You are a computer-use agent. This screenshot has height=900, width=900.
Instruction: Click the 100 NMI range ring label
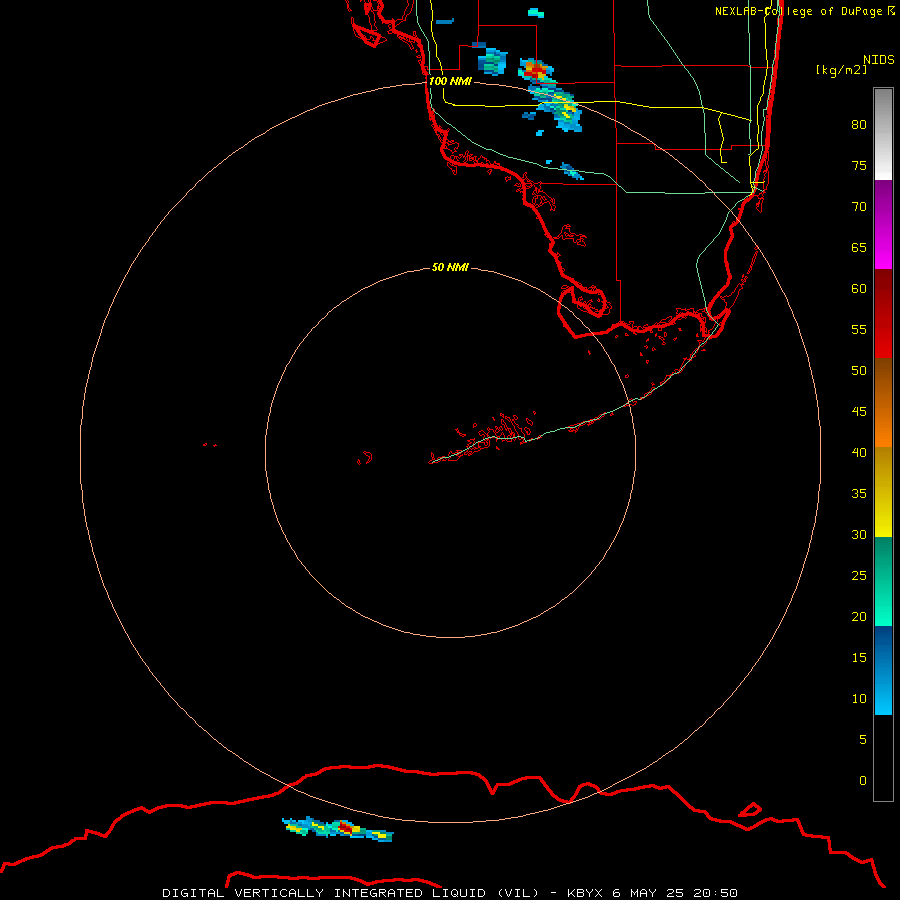point(450,82)
